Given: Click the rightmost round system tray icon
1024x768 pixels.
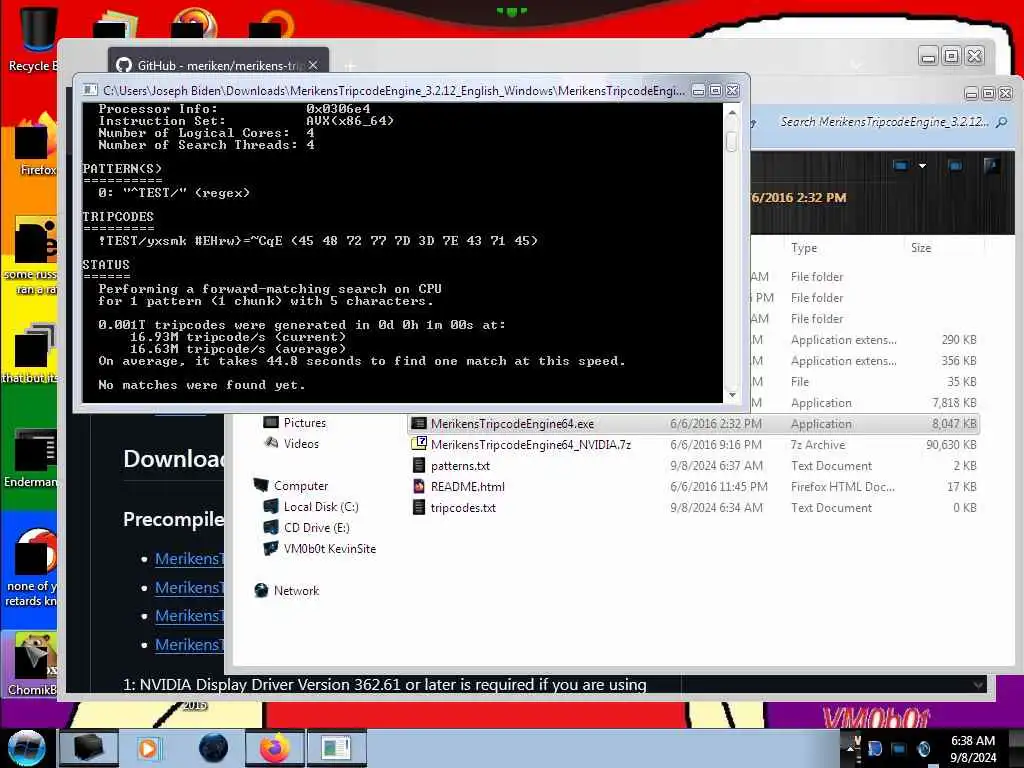Looking at the screenshot, I should [x=924, y=749].
